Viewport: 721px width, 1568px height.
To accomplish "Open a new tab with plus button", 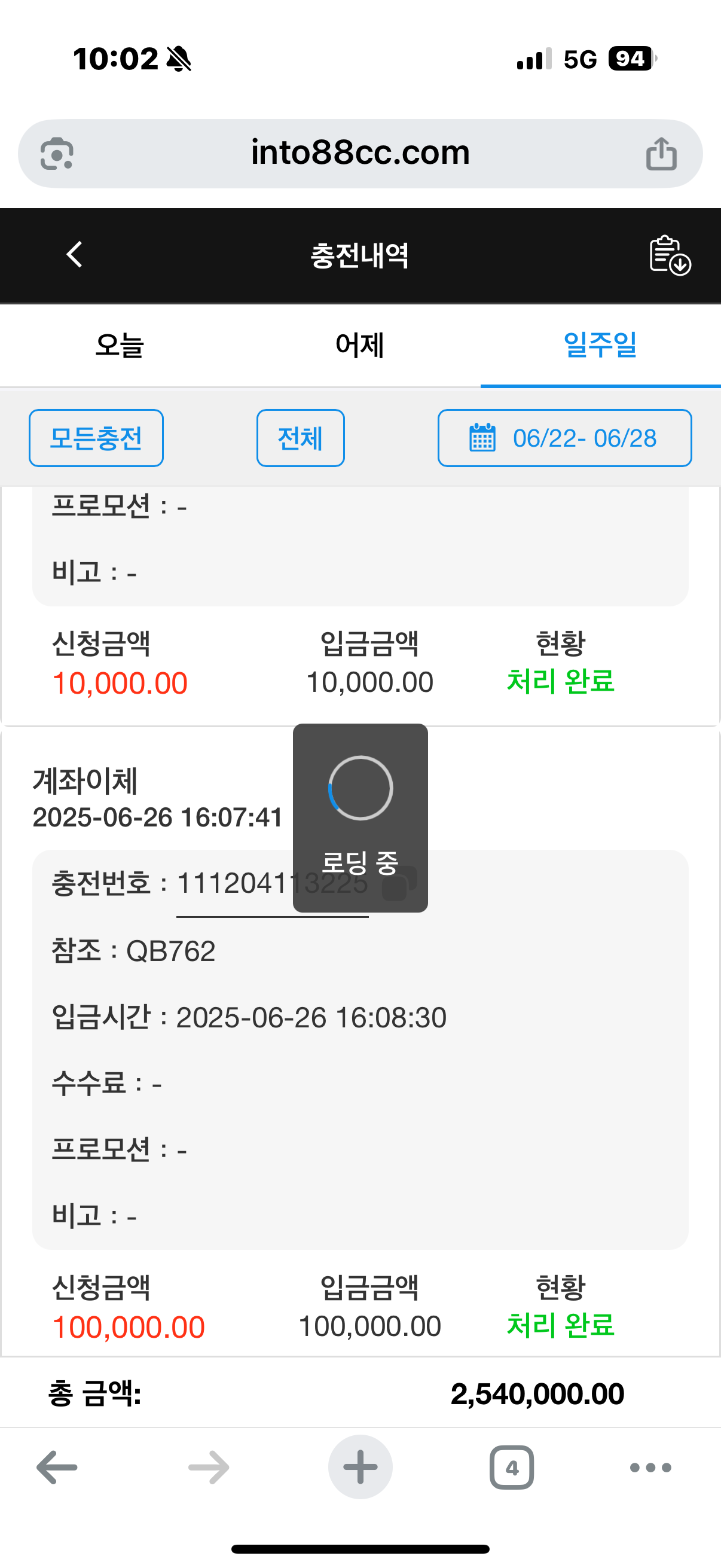I will (360, 1467).
